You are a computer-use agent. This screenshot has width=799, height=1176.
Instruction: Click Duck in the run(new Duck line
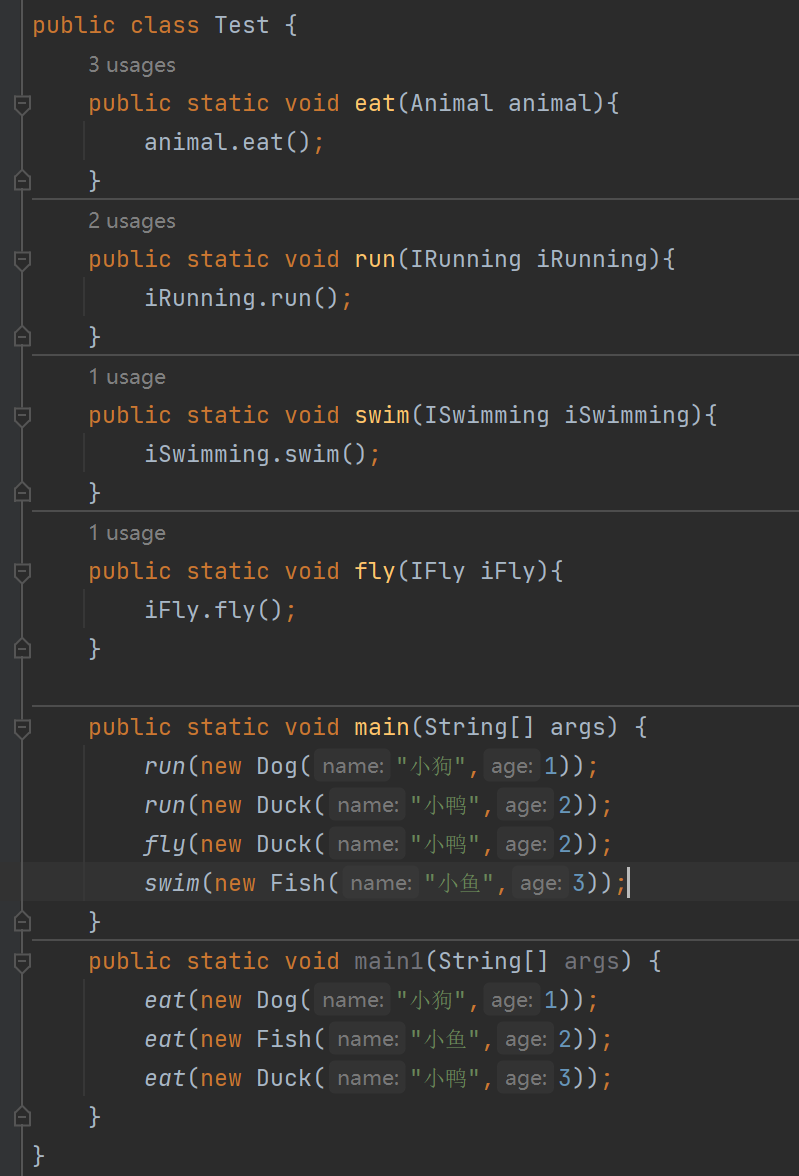click(284, 806)
